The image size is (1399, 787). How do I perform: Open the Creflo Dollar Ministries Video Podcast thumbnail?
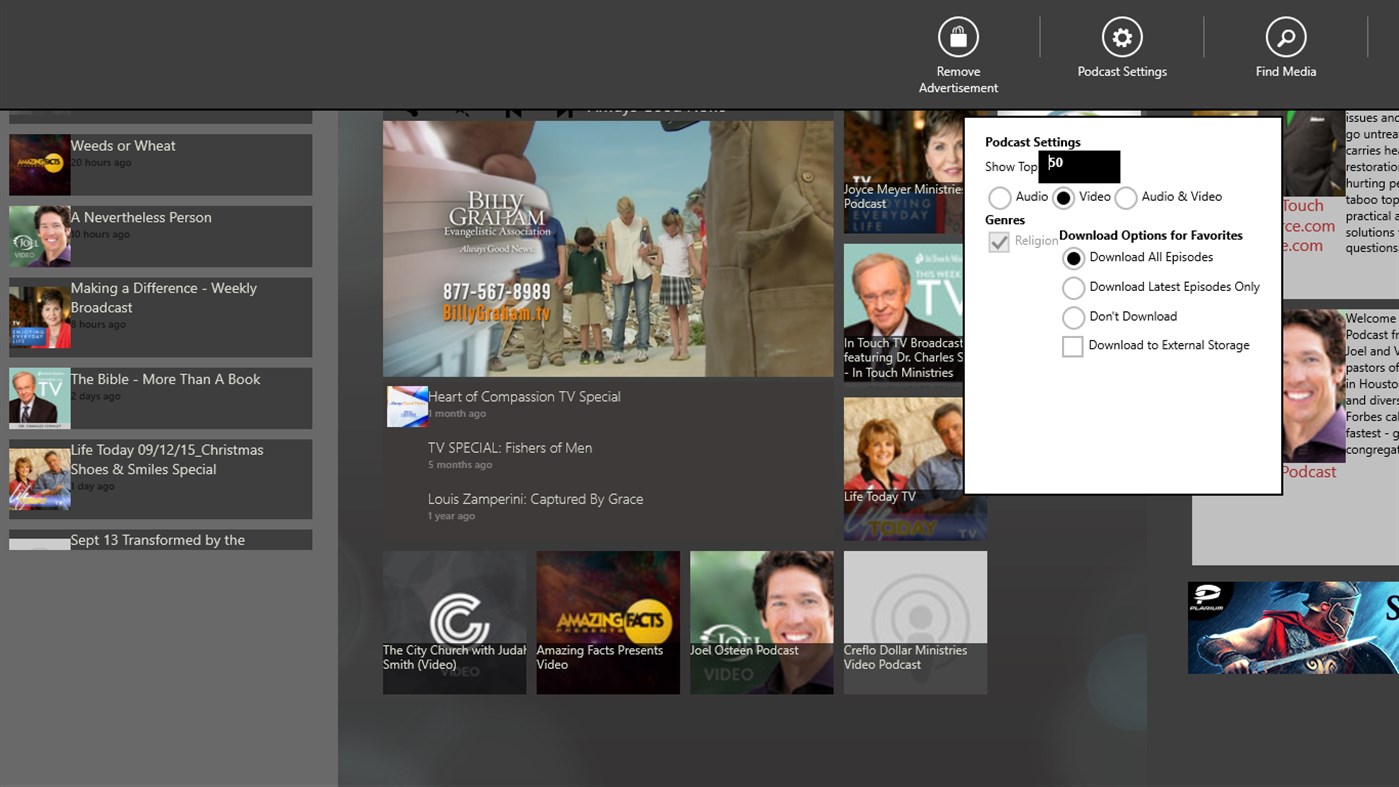914,621
